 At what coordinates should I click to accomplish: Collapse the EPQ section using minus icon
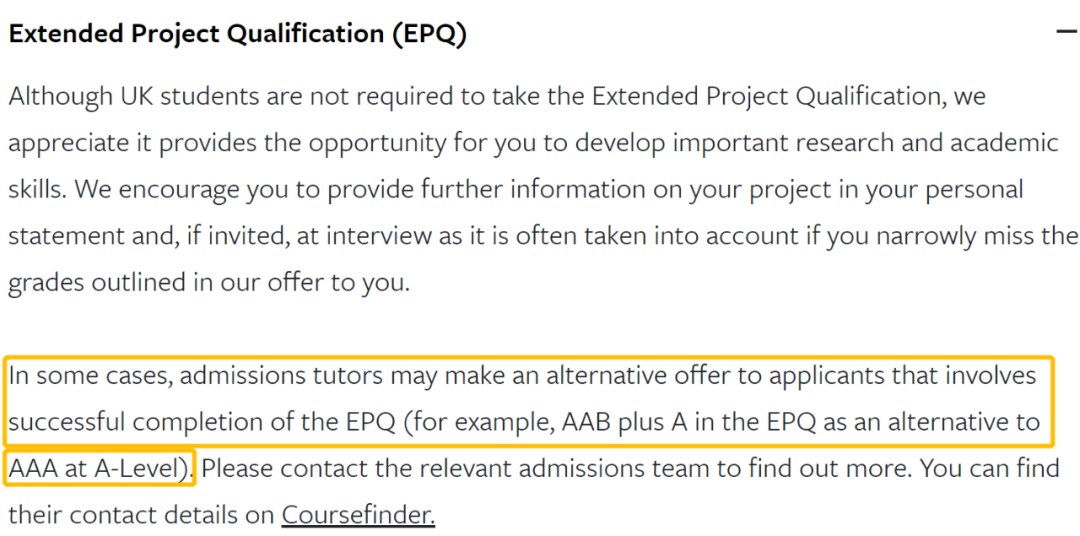click(x=1065, y=33)
